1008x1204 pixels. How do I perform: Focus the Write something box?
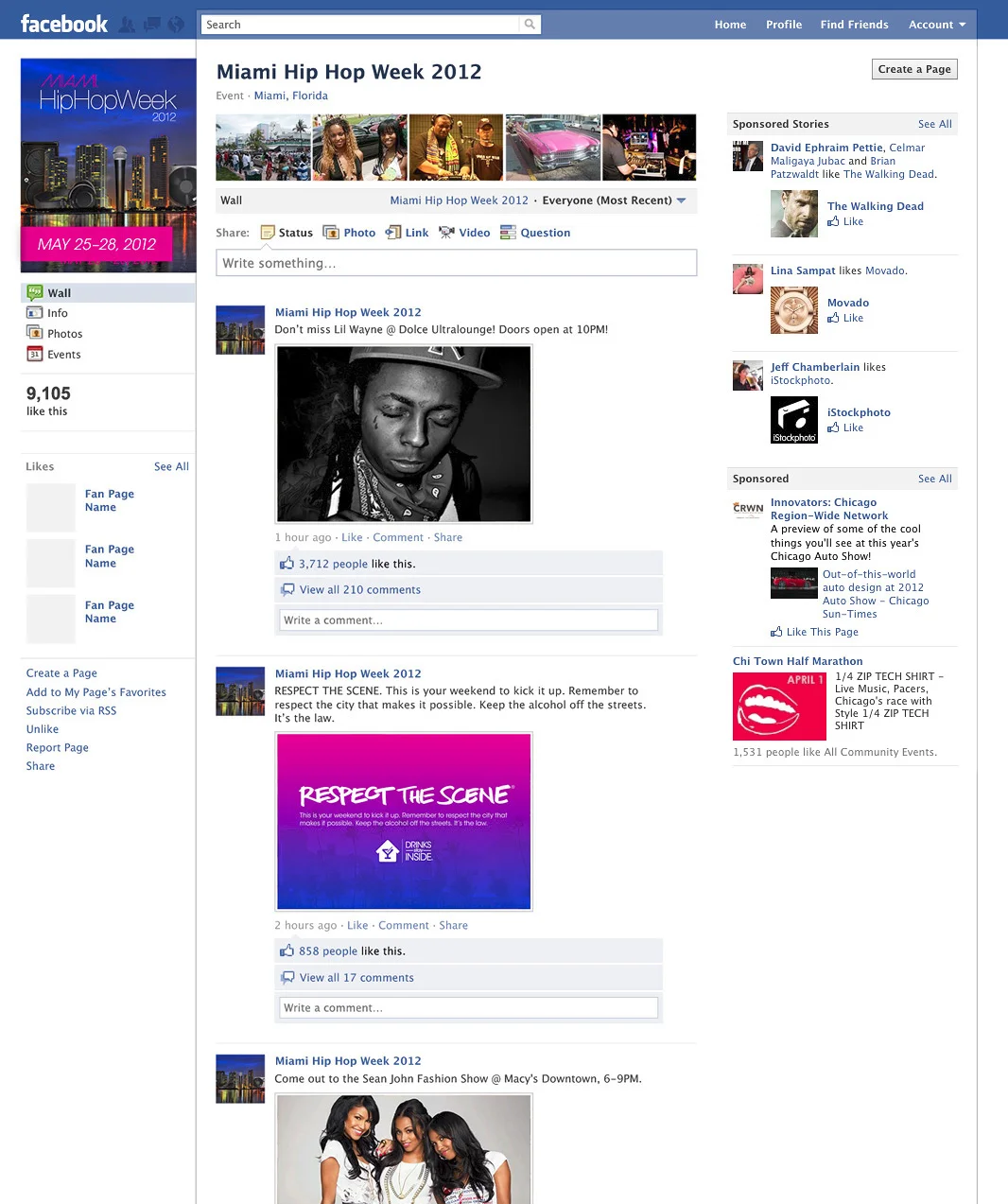click(x=457, y=263)
